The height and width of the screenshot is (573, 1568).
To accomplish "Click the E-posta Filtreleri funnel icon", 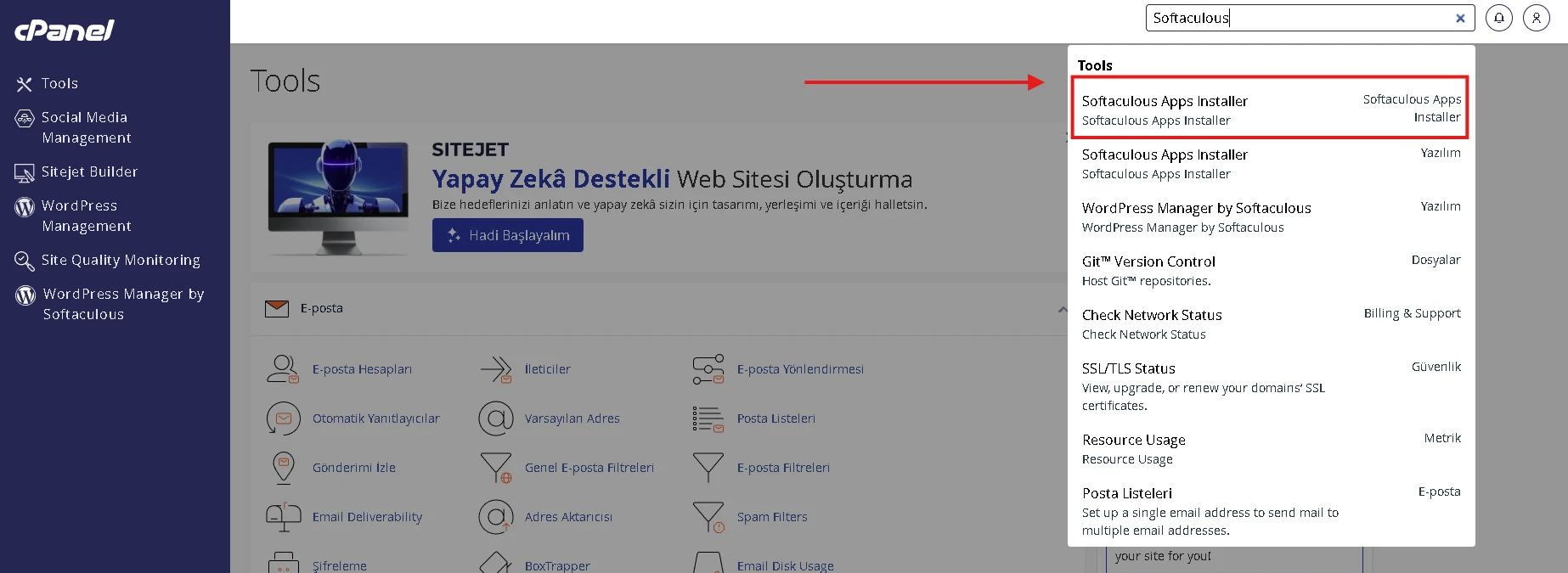I will tap(708, 468).
